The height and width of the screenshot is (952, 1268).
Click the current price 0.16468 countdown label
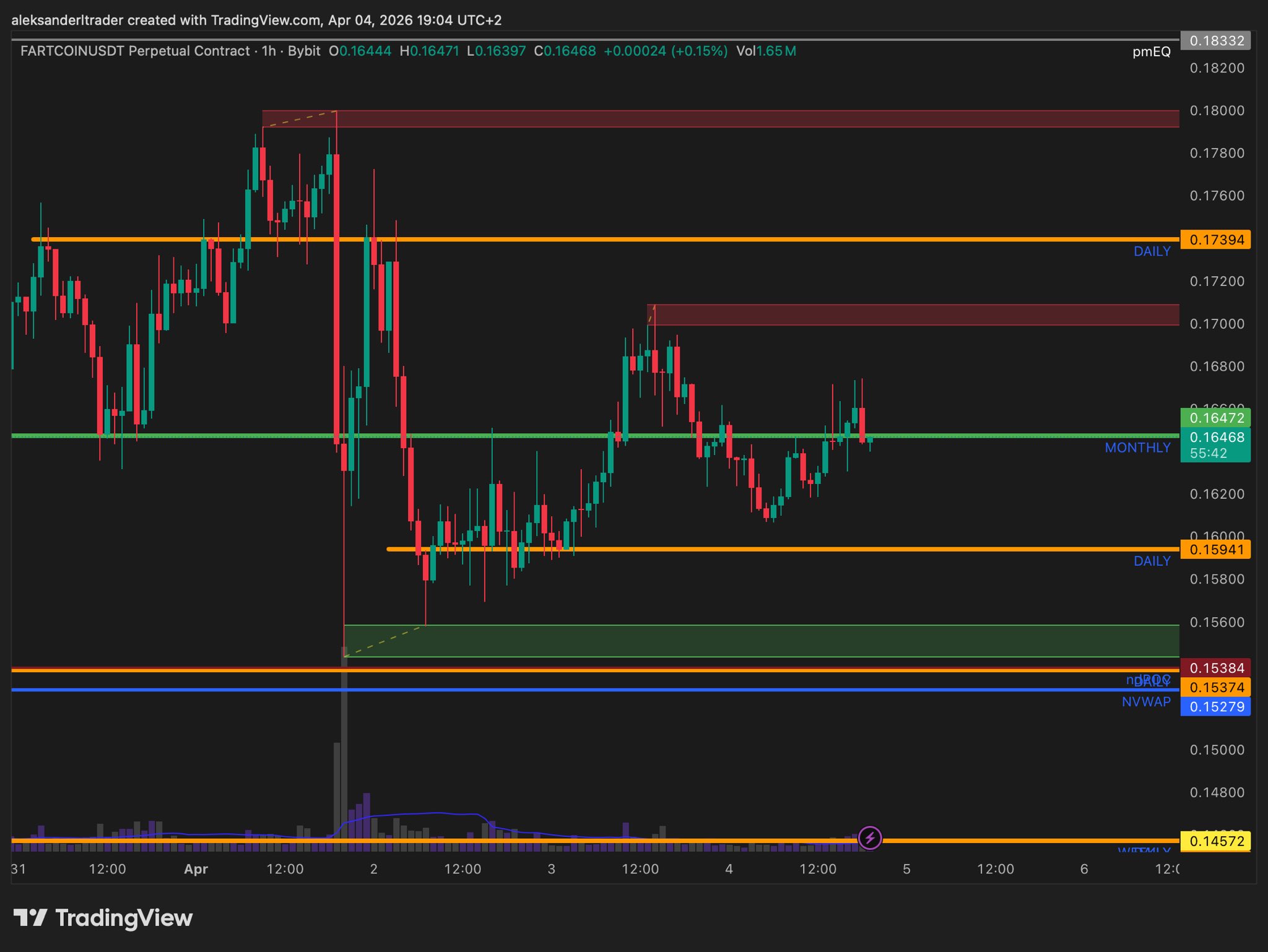[1215, 445]
